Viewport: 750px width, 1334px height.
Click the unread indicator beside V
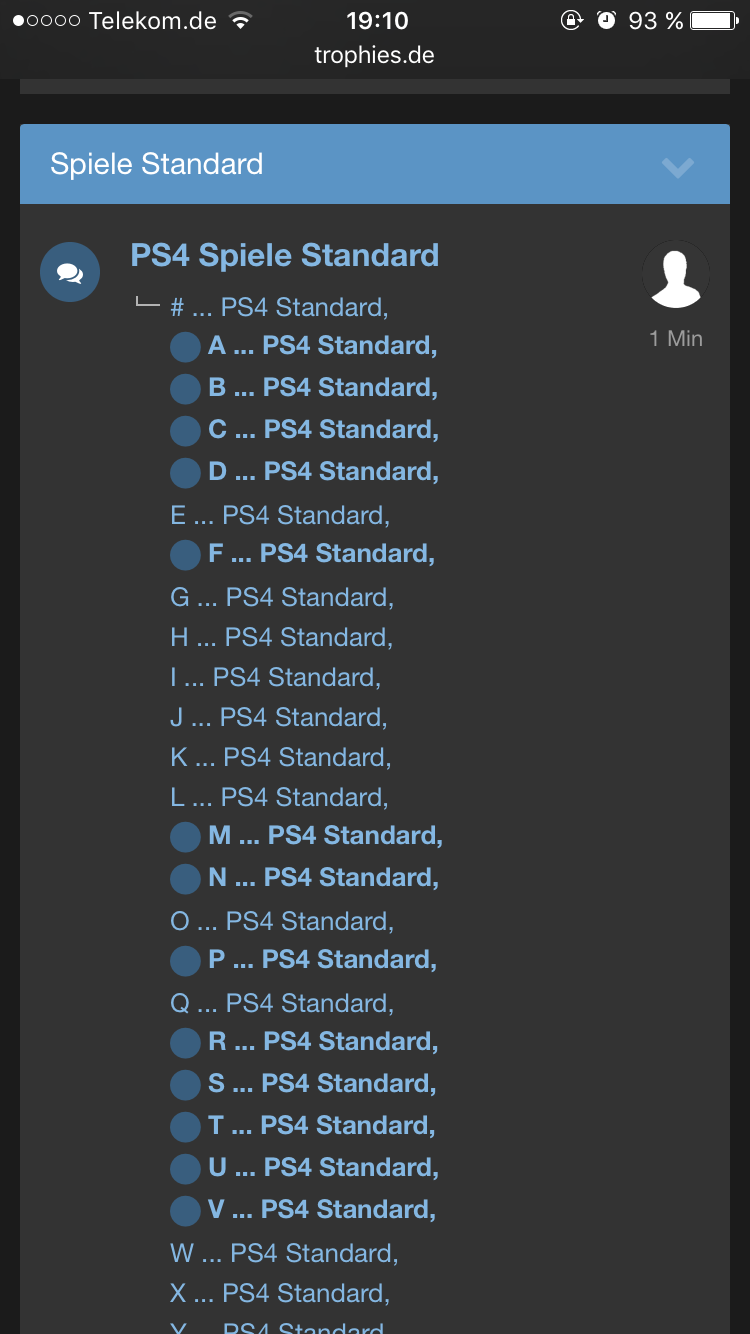click(x=185, y=1211)
